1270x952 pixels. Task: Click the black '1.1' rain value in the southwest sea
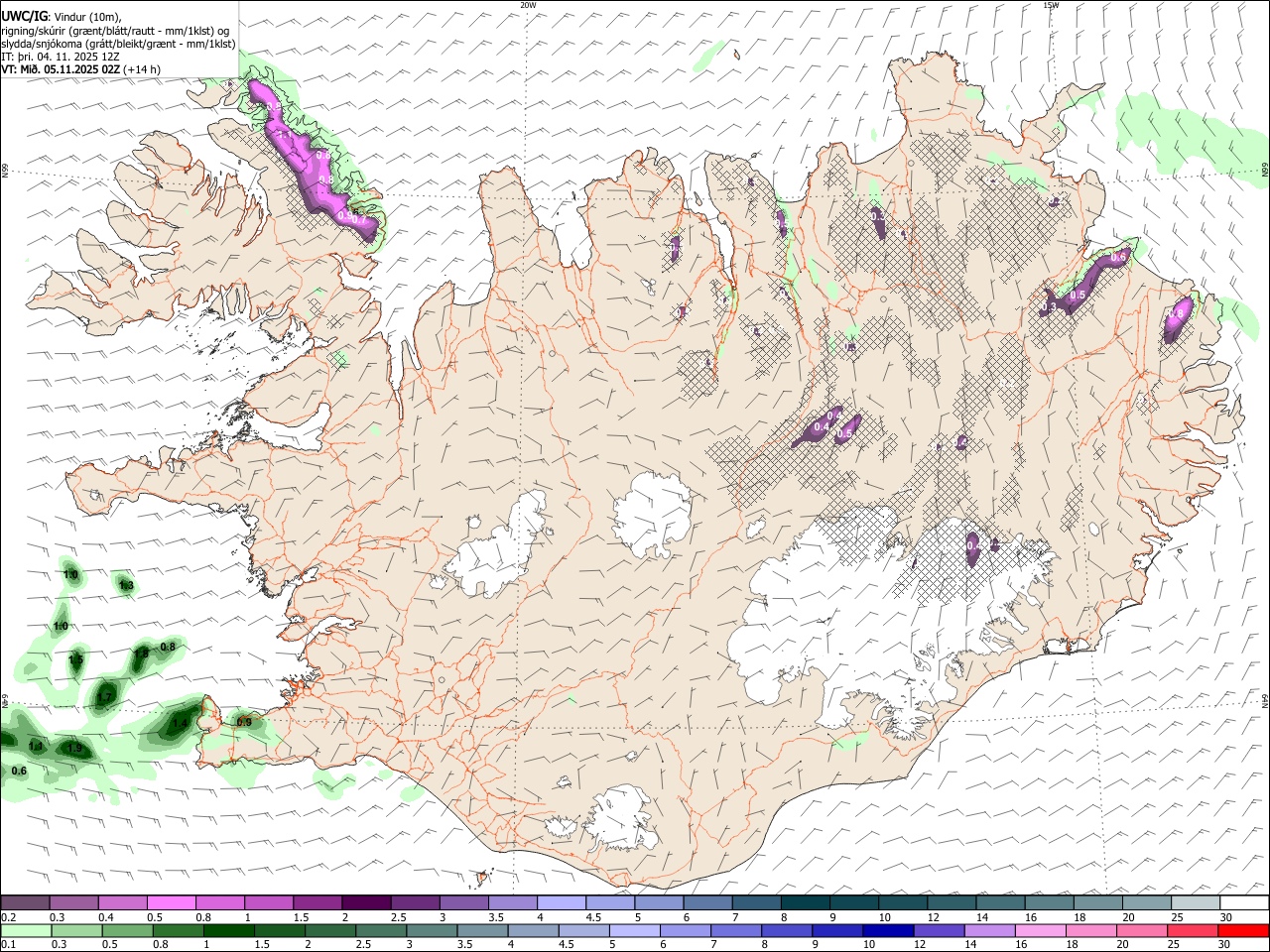36,746
